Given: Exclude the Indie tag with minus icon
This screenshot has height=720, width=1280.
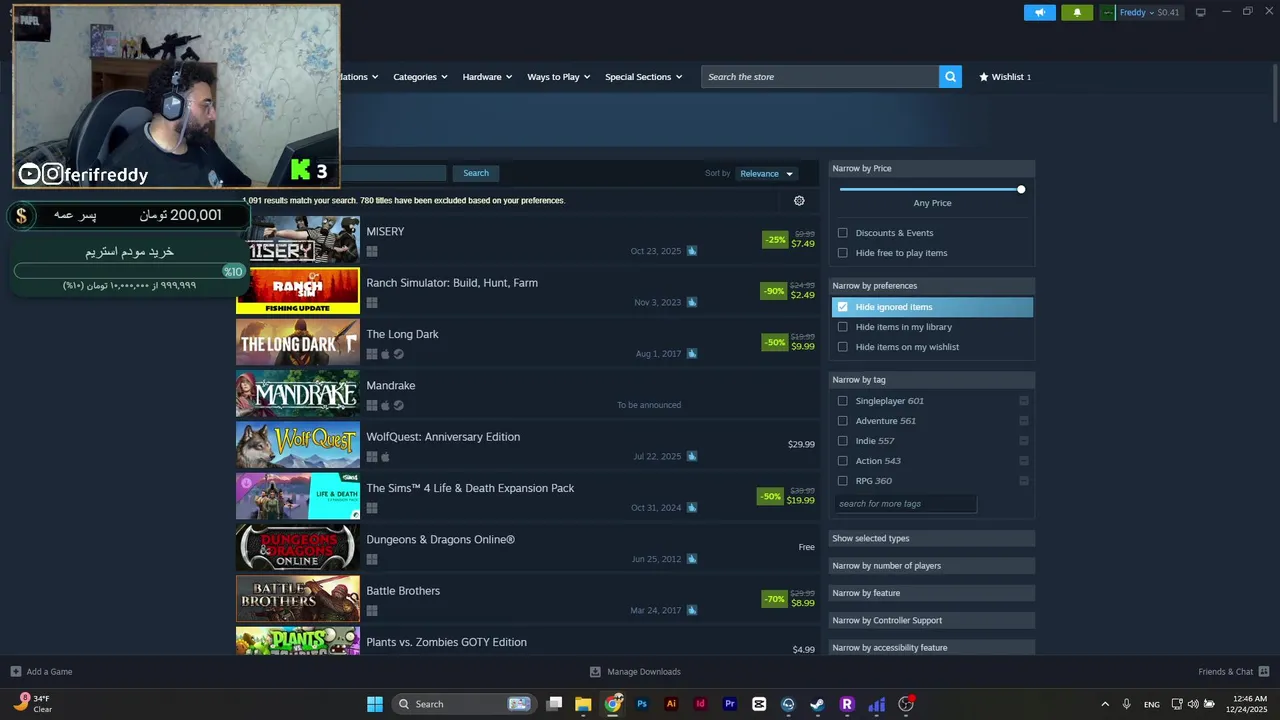Looking at the screenshot, I should point(1024,441).
